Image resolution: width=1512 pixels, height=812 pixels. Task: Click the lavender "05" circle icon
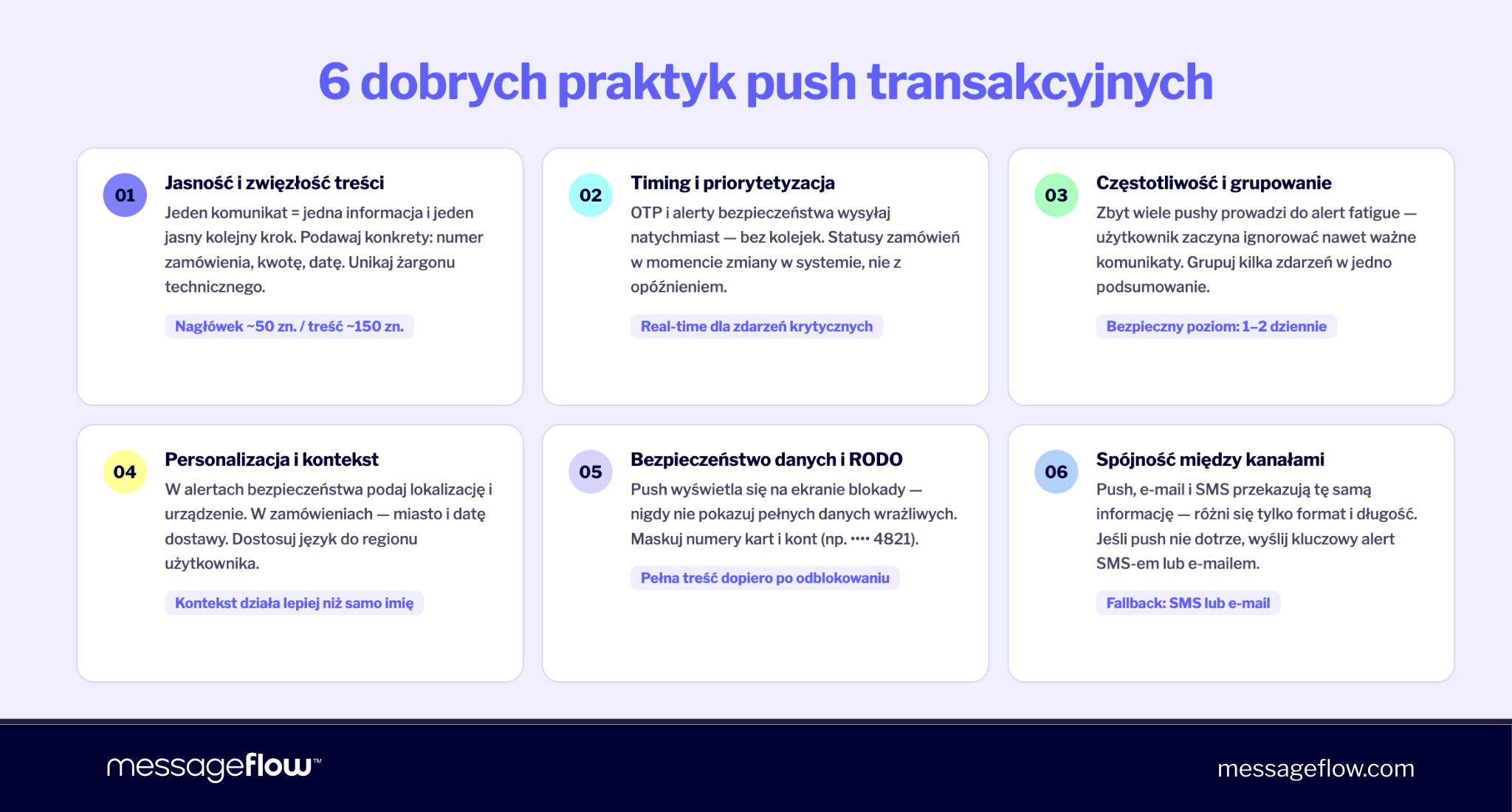click(591, 471)
